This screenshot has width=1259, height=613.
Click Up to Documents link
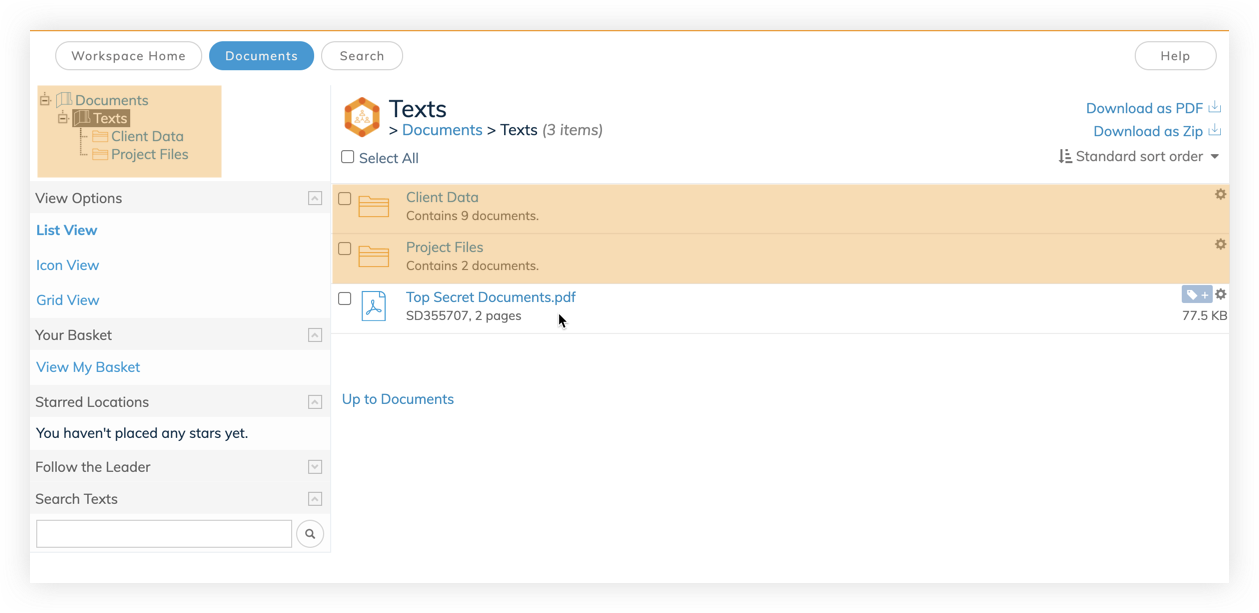click(398, 399)
